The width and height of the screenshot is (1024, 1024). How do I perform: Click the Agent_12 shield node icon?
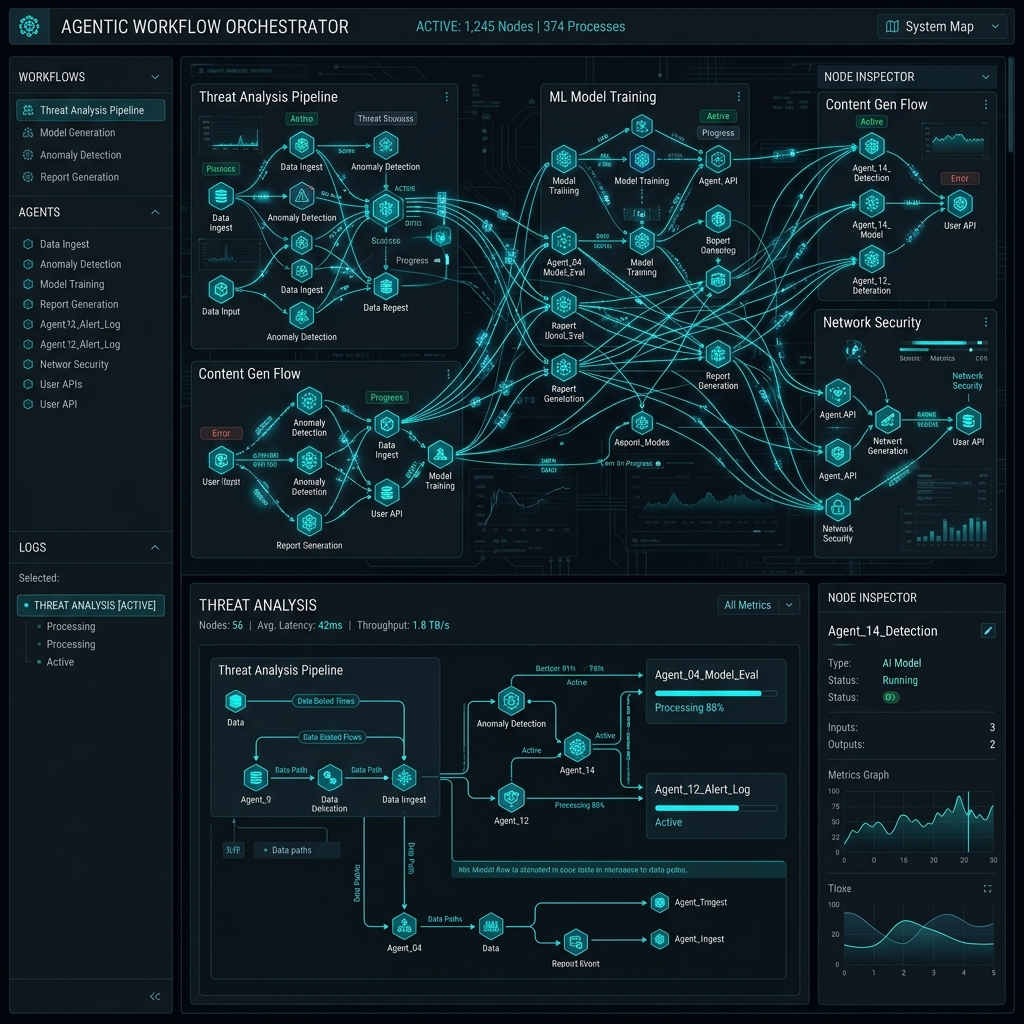pyautogui.click(x=512, y=798)
